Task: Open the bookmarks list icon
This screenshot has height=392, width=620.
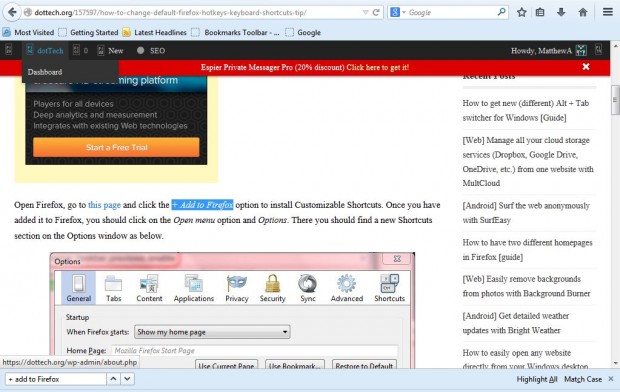Action: pyautogui.click(x=540, y=12)
